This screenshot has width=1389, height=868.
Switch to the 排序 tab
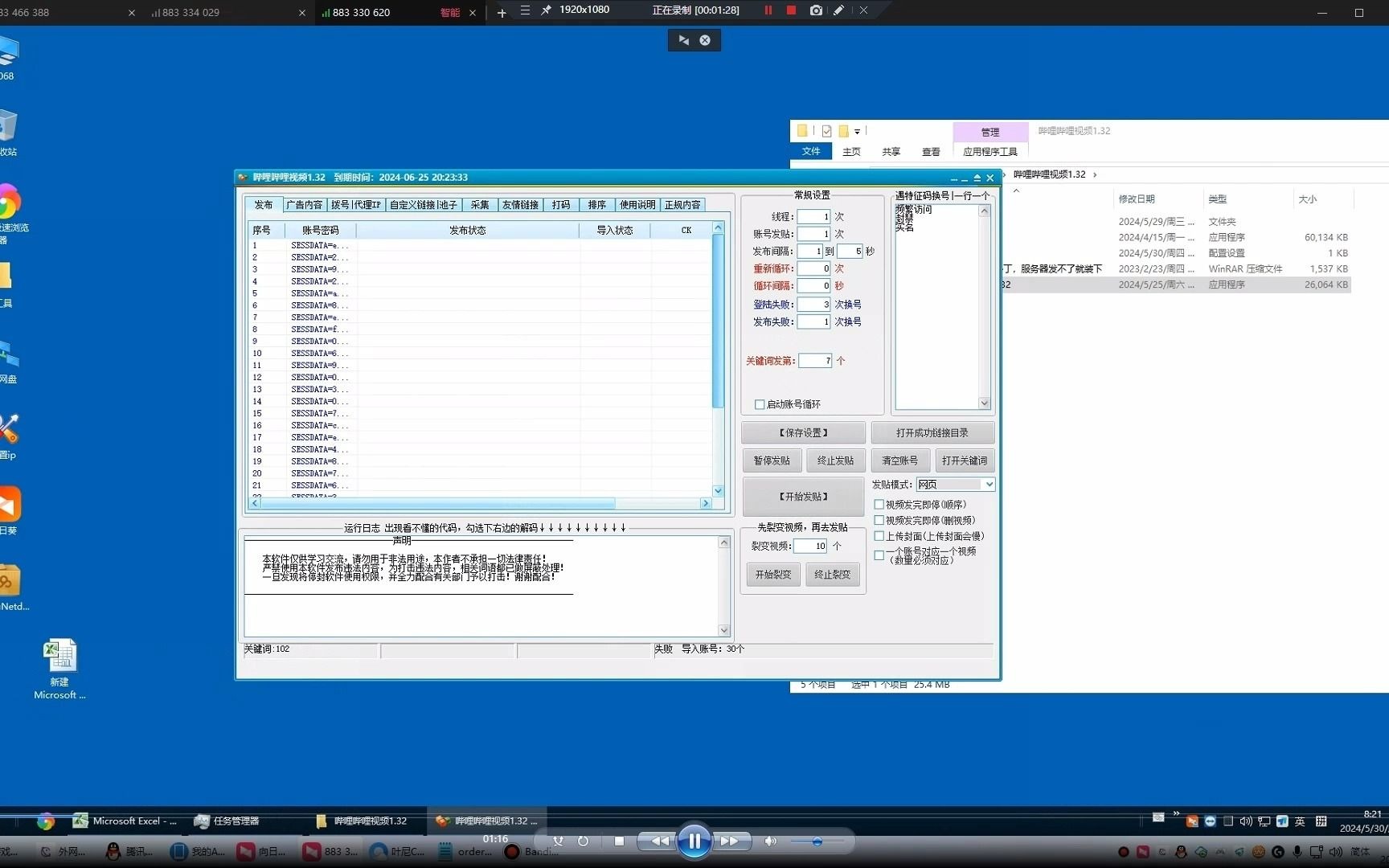(597, 205)
